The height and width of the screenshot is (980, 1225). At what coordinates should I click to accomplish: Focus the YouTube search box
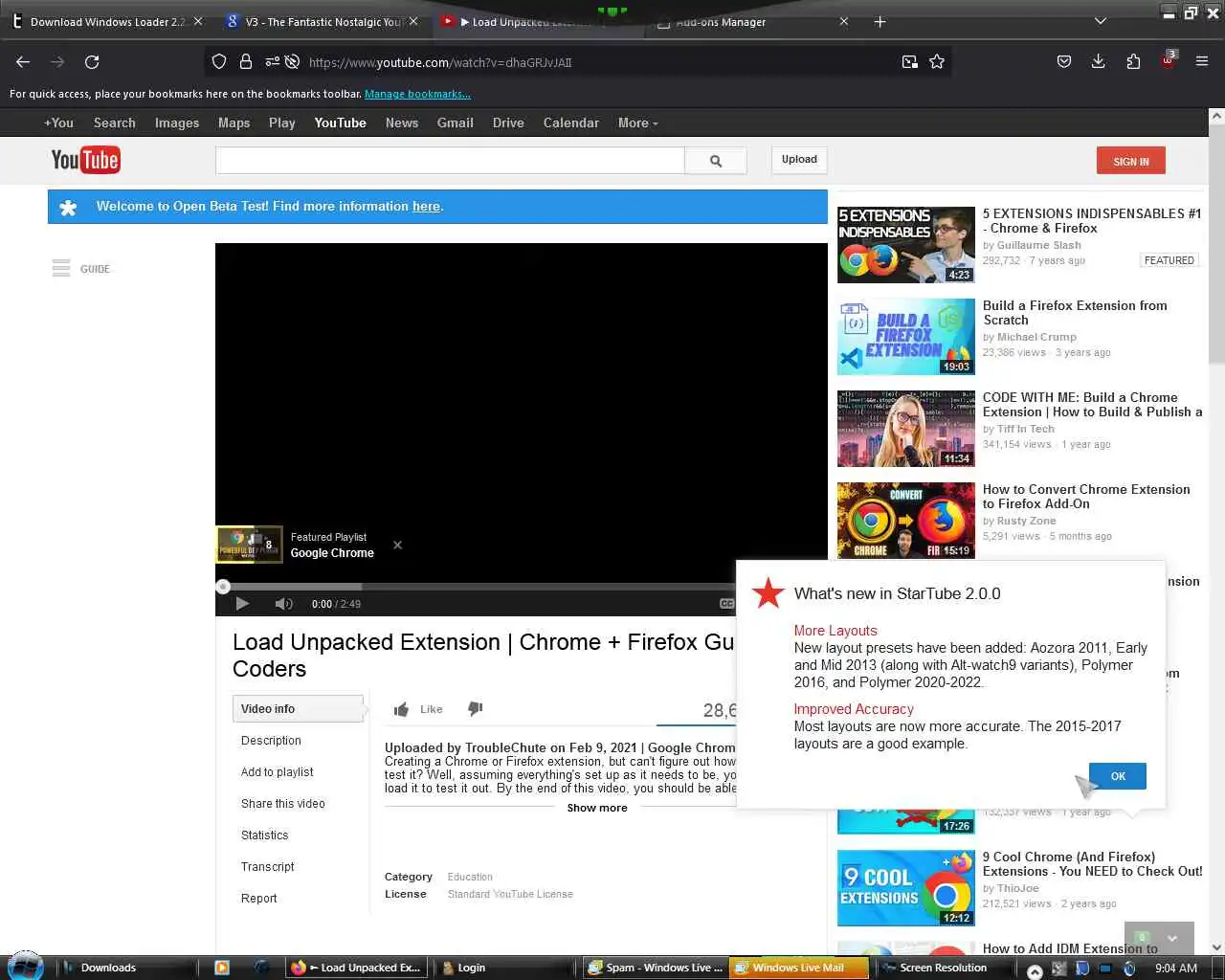(x=450, y=161)
